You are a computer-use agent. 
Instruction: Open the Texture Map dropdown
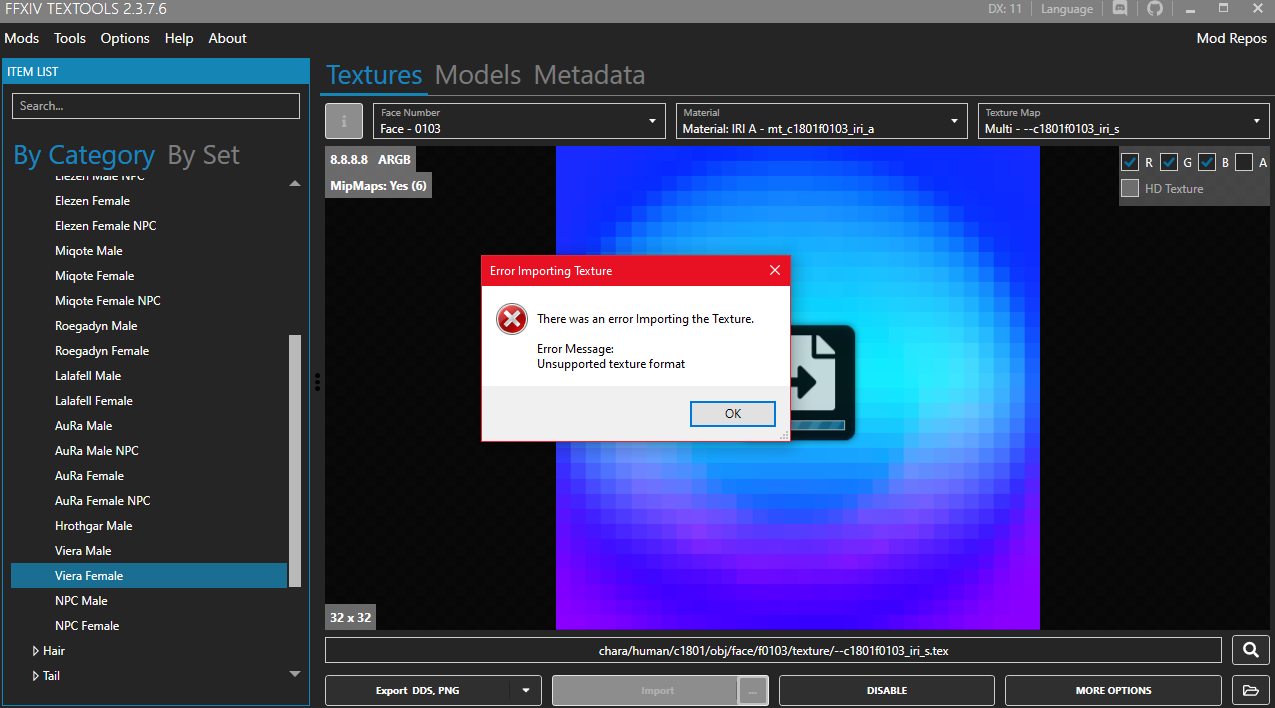coord(1257,120)
